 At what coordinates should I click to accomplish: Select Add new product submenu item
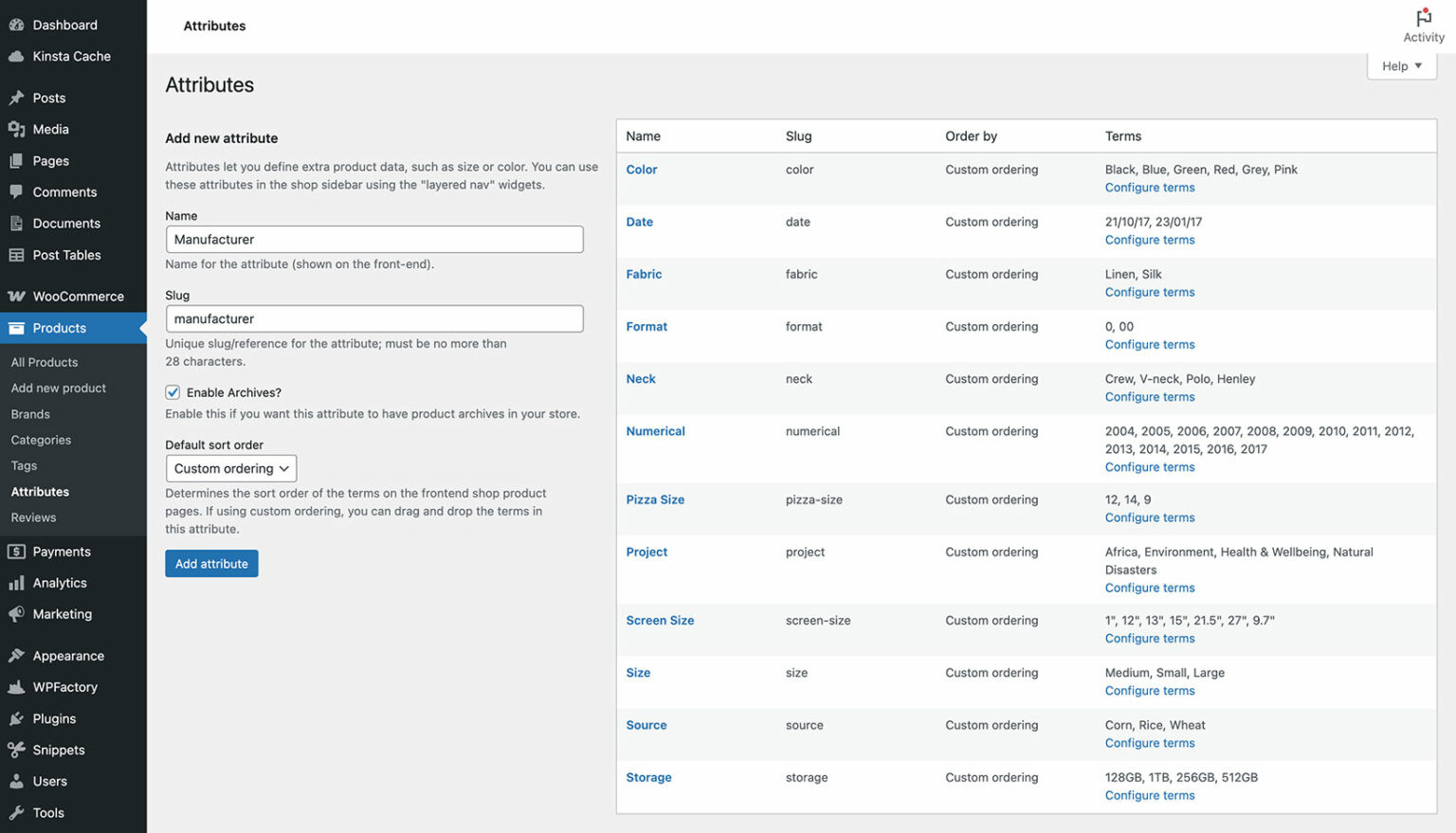click(x=59, y=388)
